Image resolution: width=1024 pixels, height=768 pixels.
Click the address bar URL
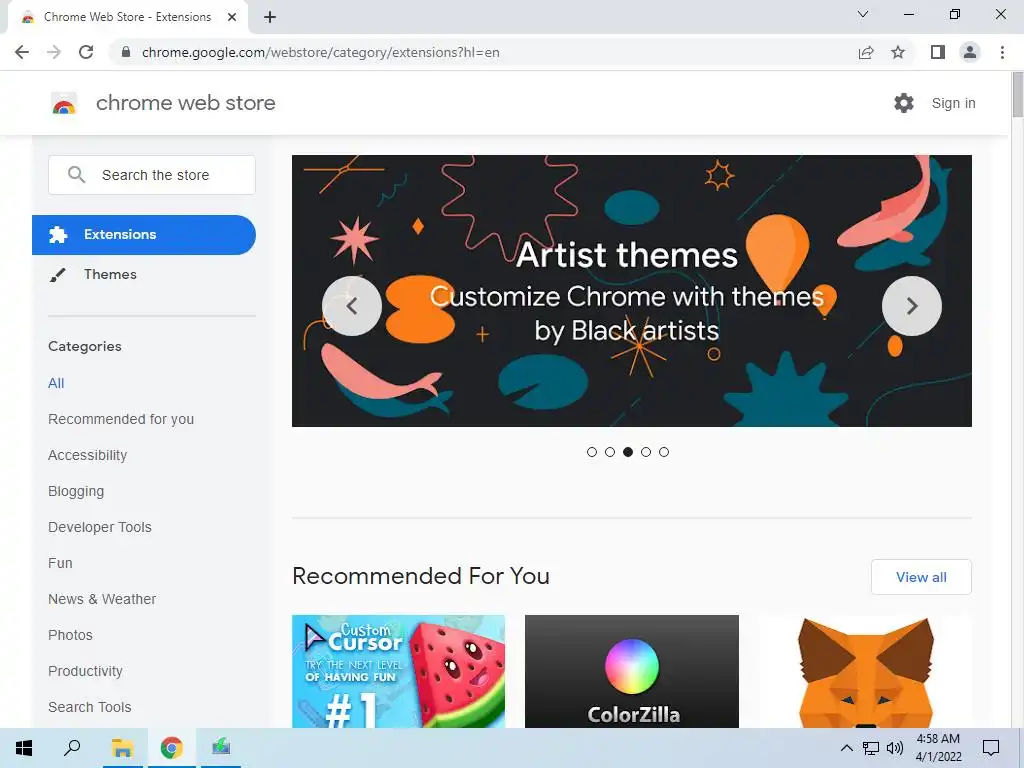pyautogui.click(x=321, y=52)
